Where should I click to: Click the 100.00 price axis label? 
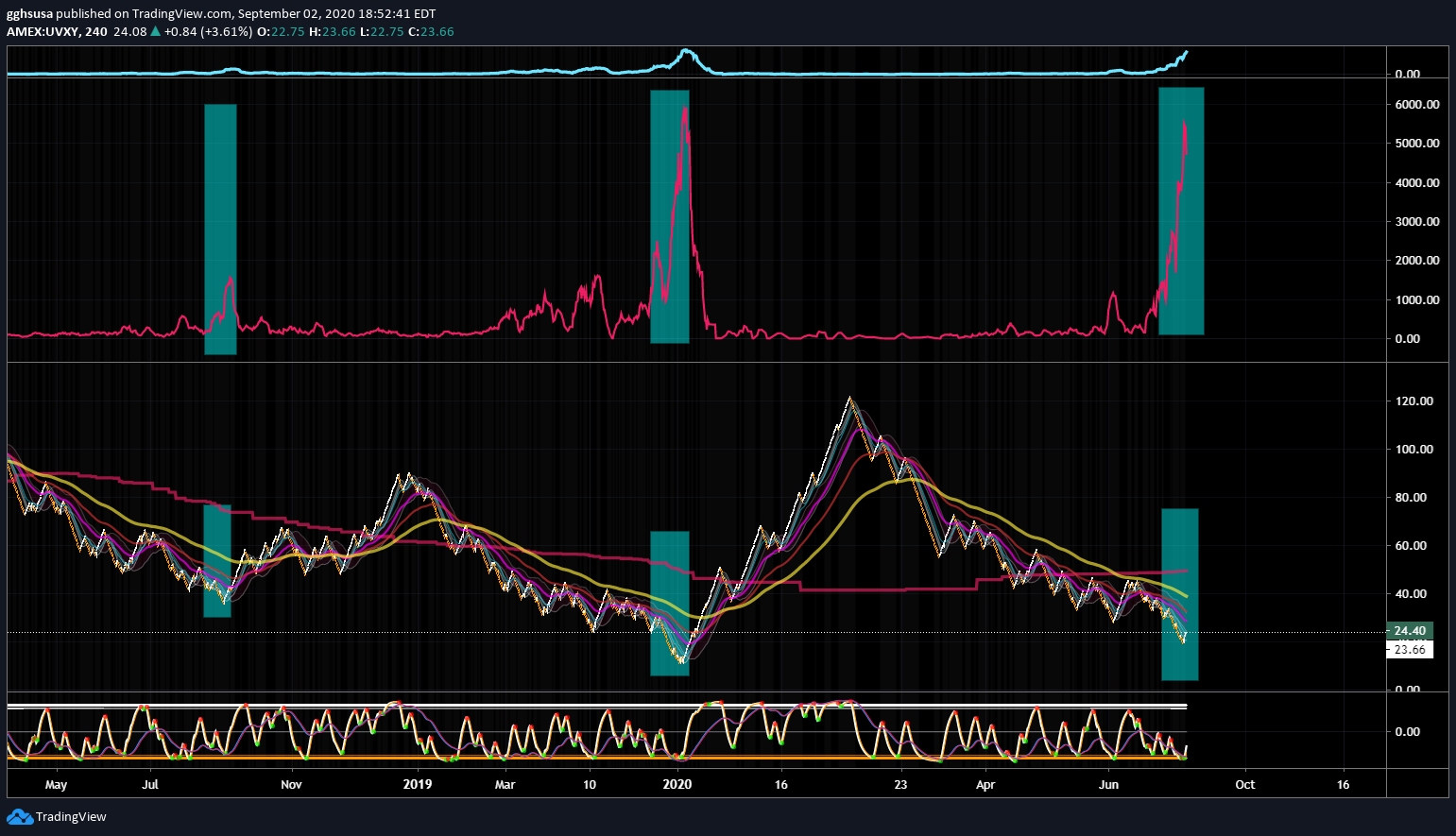pos(1414,450)
